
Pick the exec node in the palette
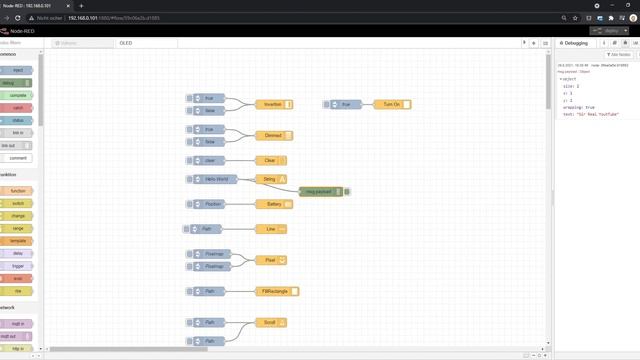click(16, 278)
